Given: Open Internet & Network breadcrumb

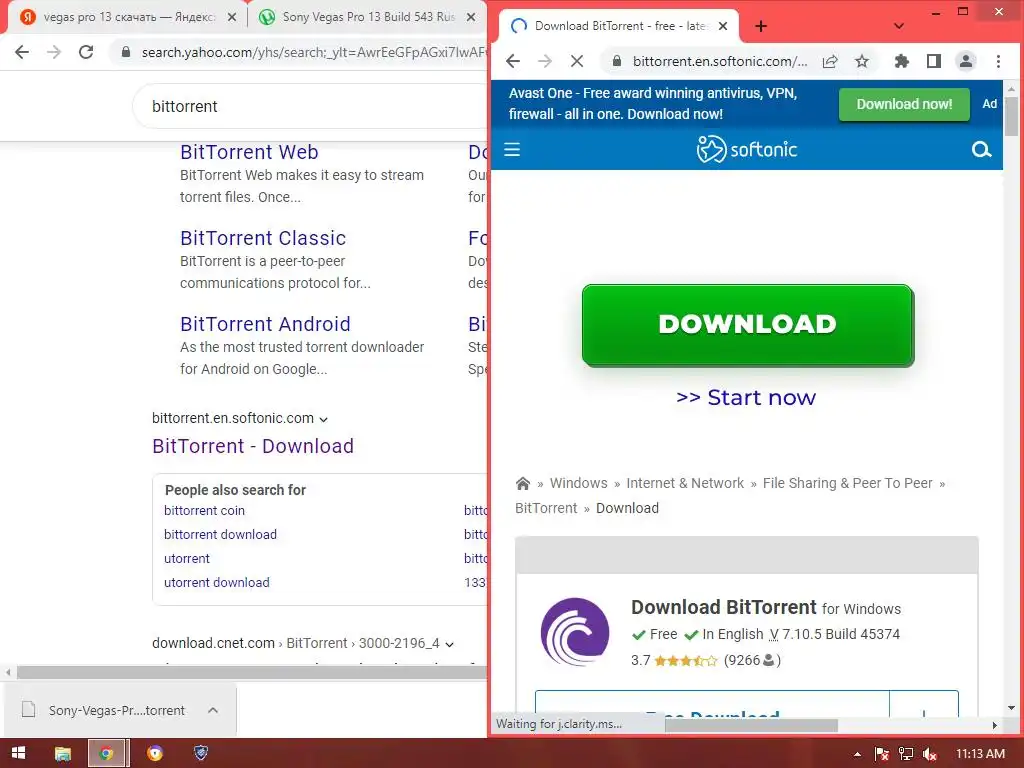Looking at the screenshot, I should click(x=685, y=483).
